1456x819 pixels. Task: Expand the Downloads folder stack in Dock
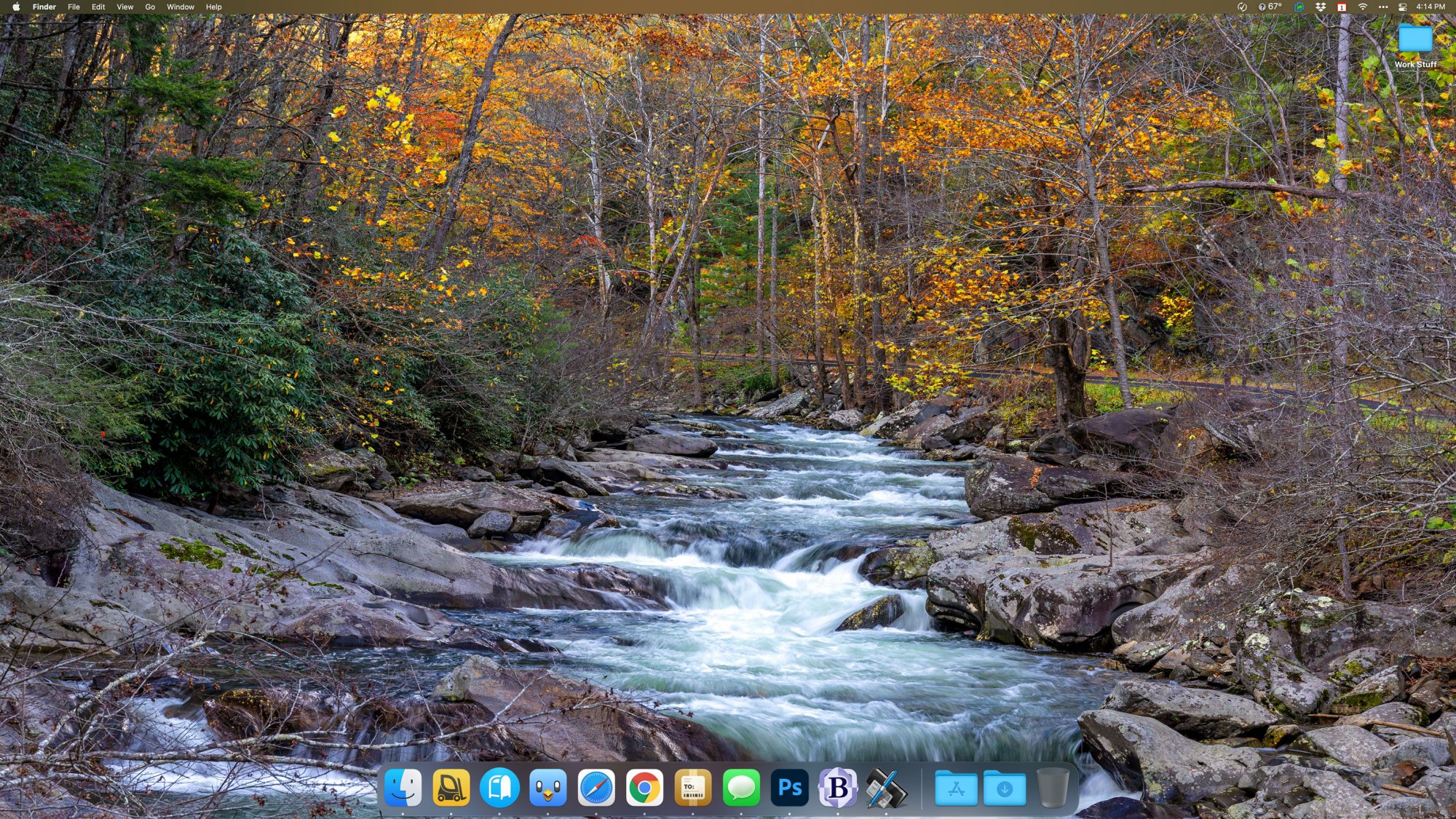1005,788
